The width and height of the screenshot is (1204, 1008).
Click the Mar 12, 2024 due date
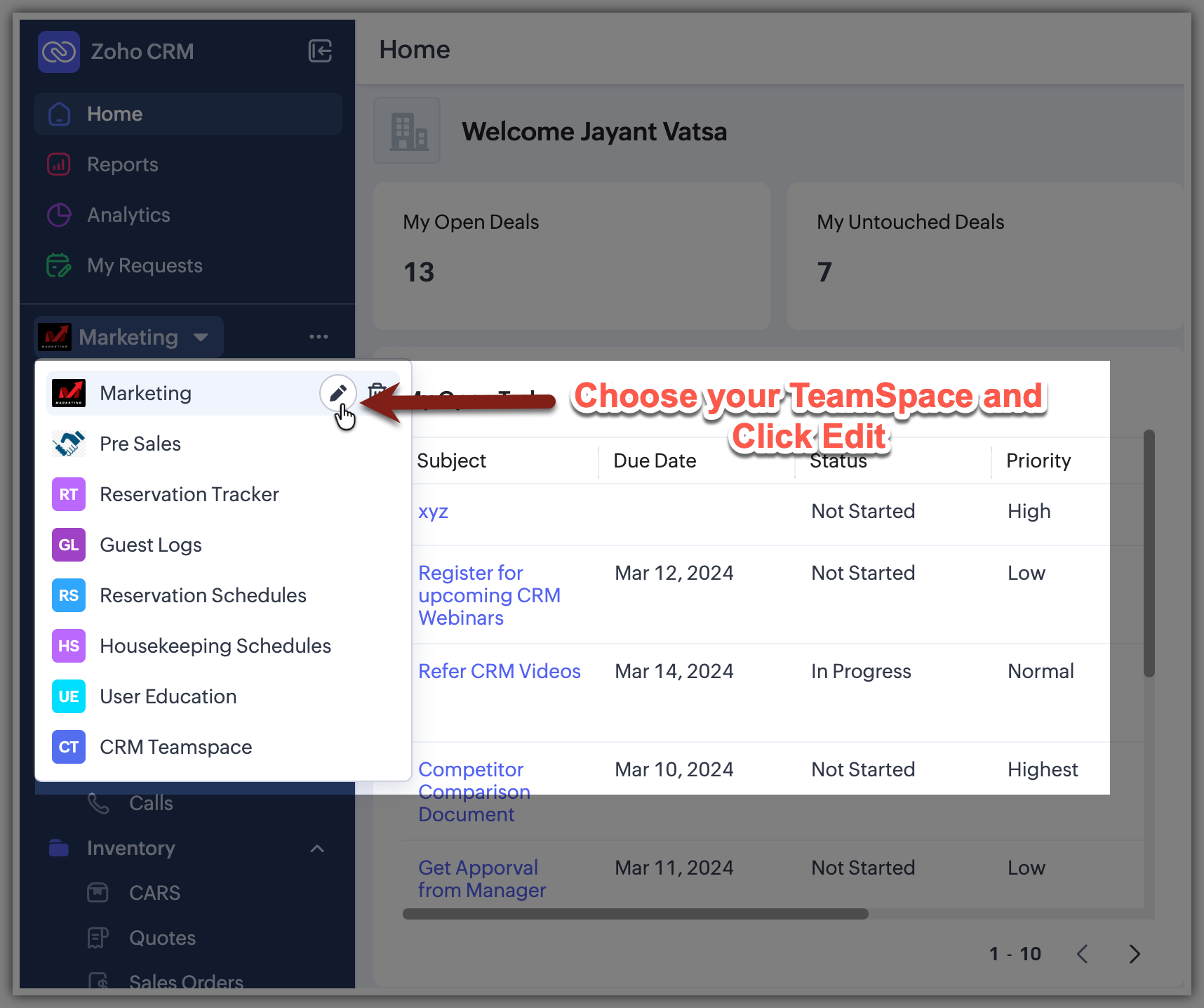[674, 573]
